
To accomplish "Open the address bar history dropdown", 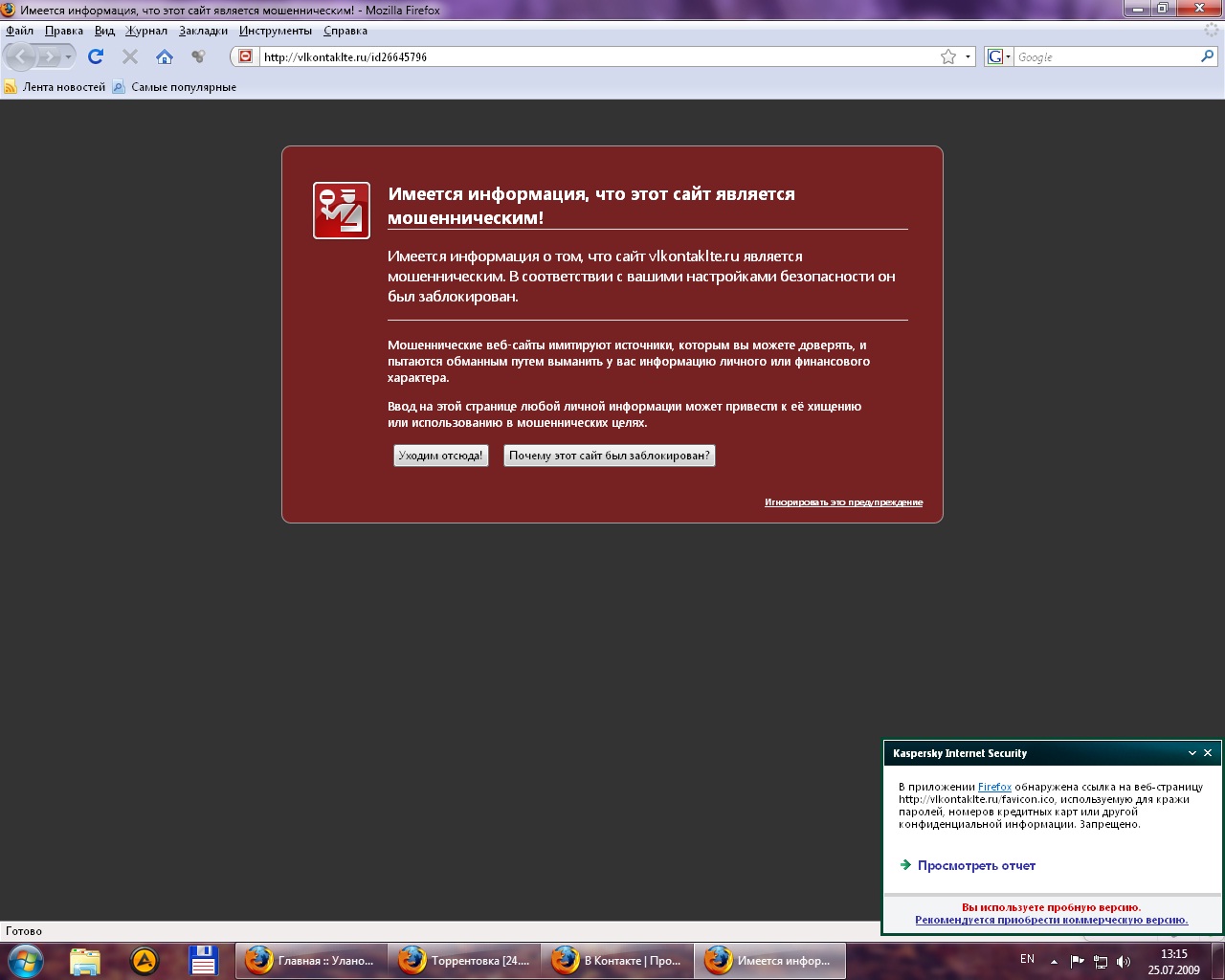I will [x=968, y=56].
